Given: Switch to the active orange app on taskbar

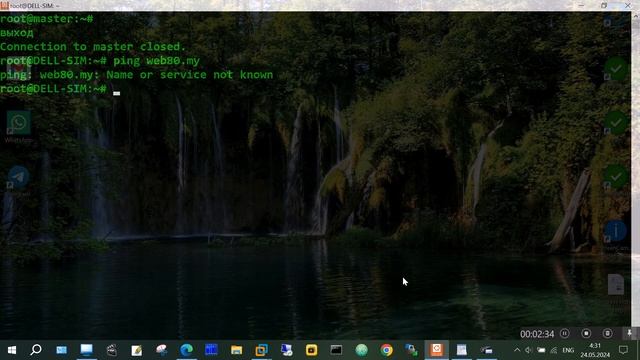Looking at the screenshot, I should [x=436, y=349].
